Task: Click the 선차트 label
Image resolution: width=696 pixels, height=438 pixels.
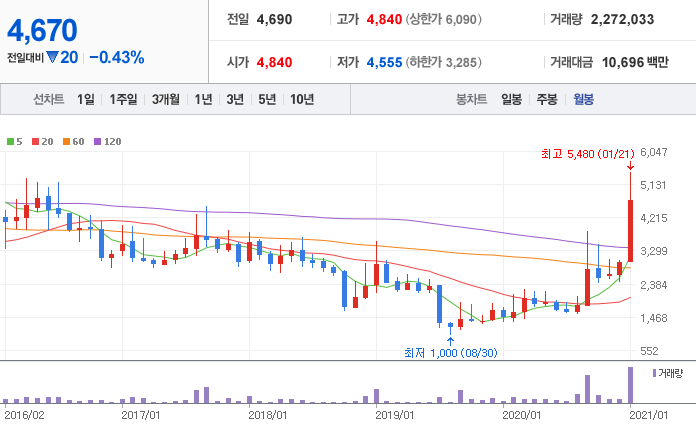Action: (49, 99)
